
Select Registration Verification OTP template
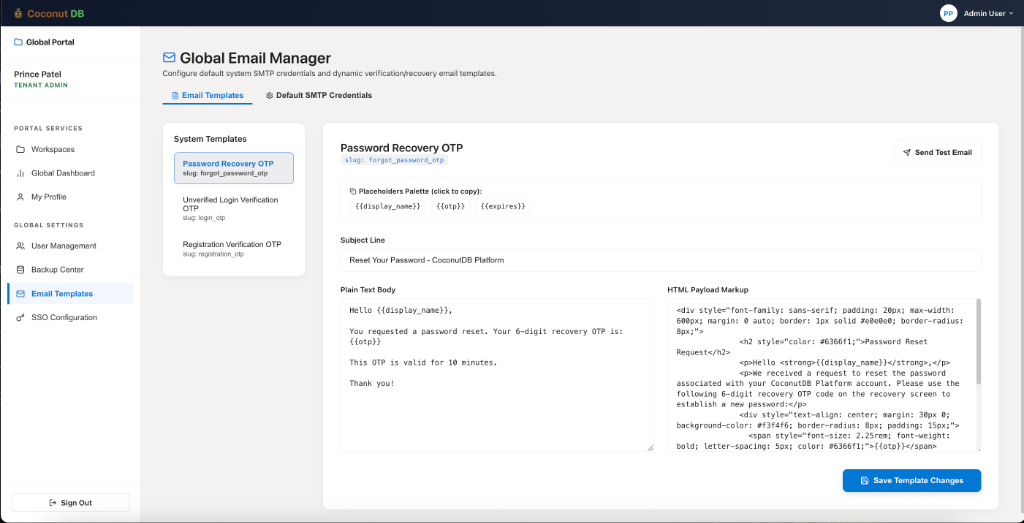point(234,248)
